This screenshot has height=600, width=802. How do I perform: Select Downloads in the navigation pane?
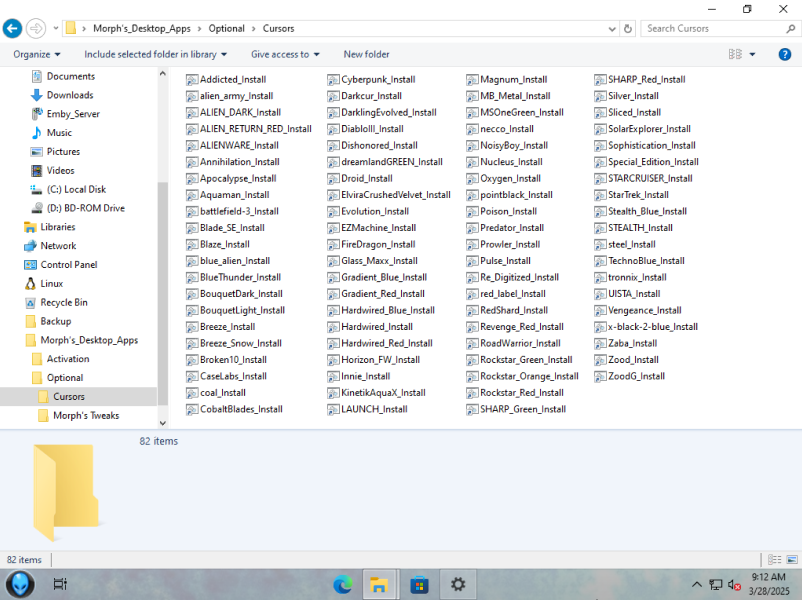70,95
